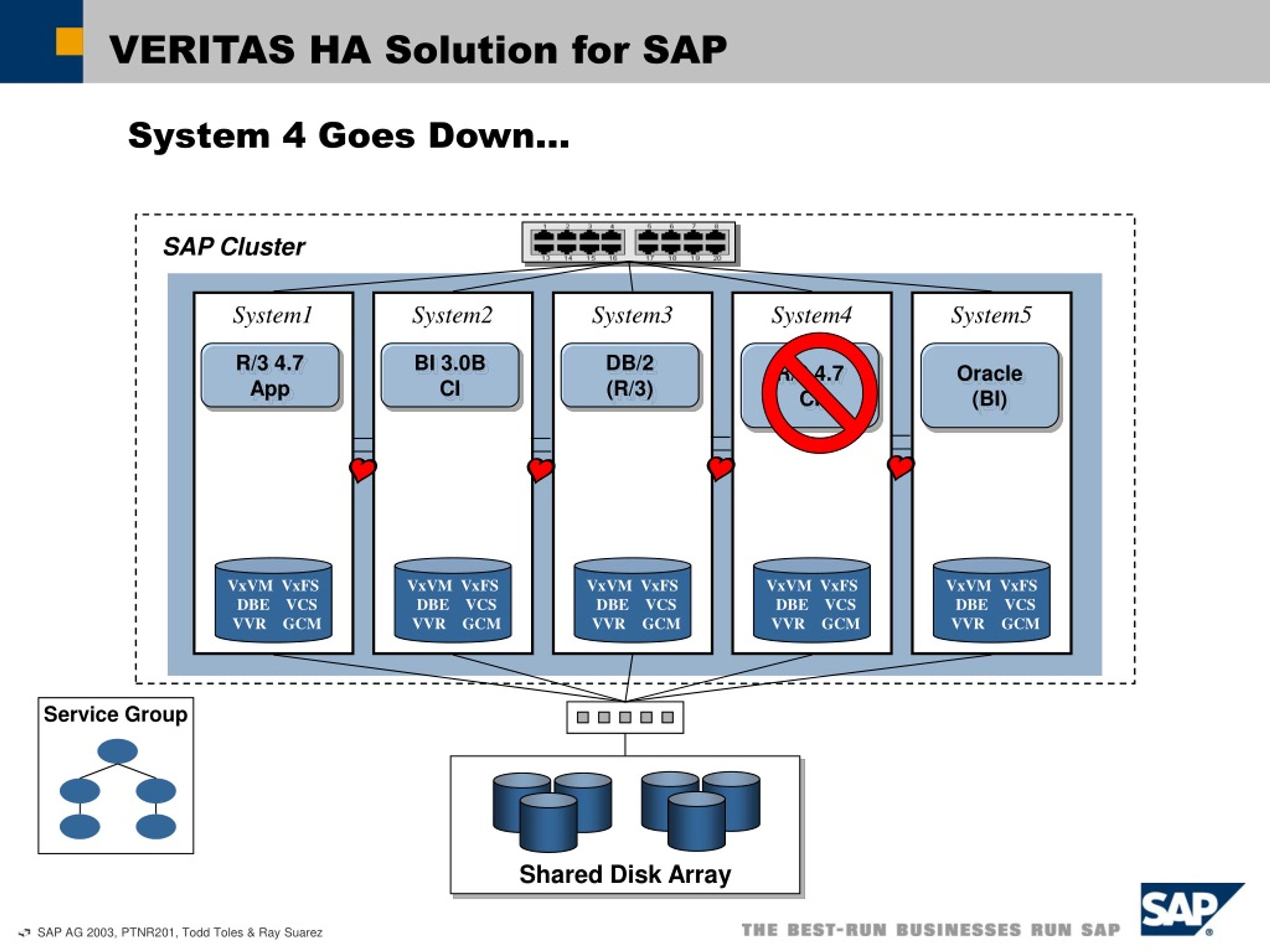Click the right disk group in Shared Disk Array

coord(700,810)
